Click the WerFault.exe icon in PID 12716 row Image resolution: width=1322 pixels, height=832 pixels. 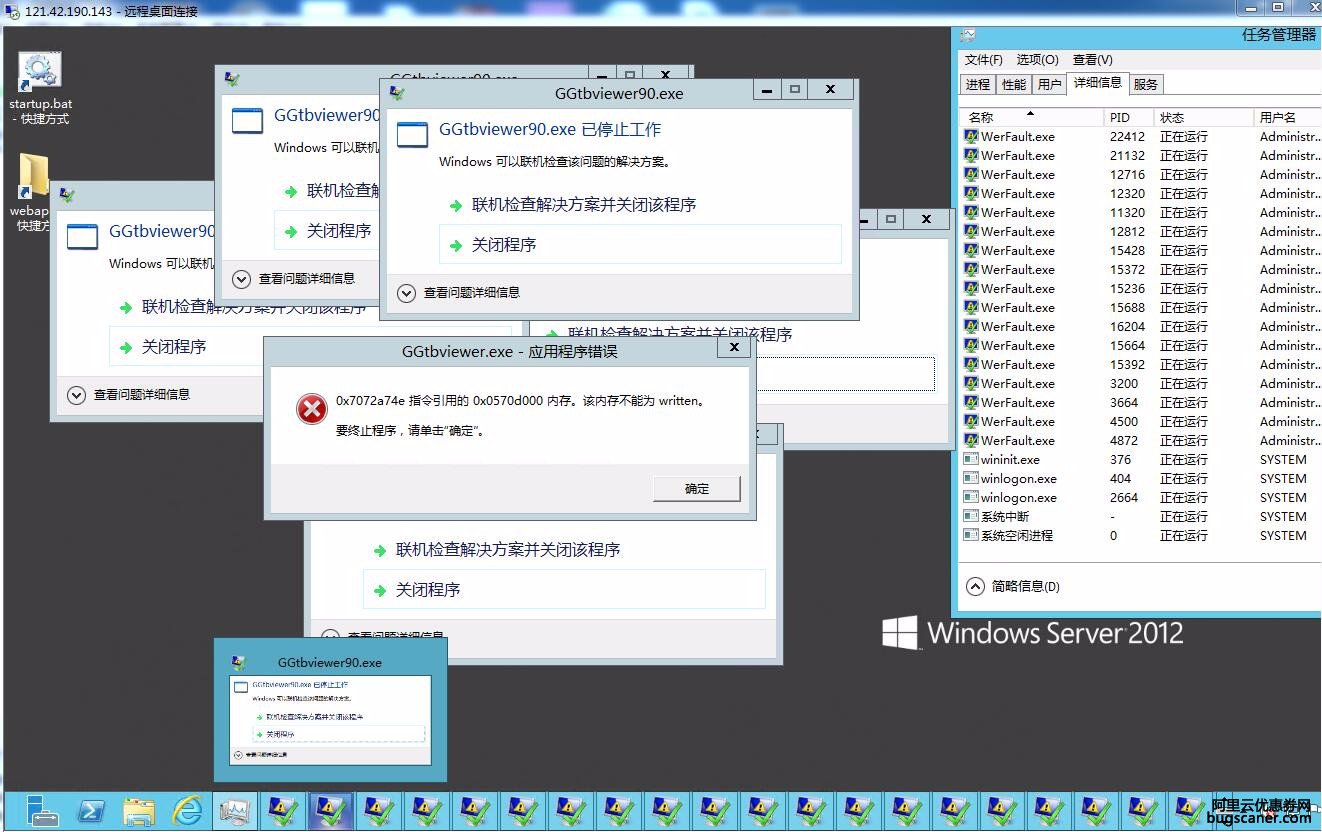click(x=971, y=175)
